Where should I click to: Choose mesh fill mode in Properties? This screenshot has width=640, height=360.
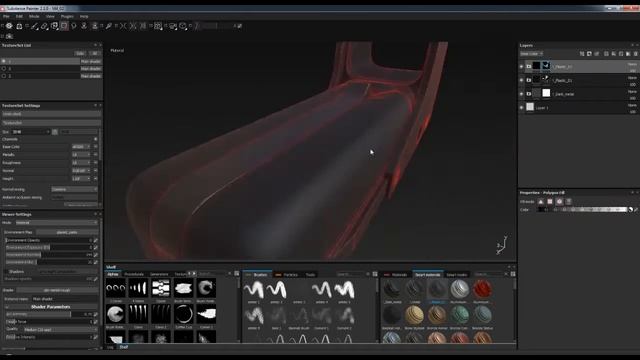[559, 202]
